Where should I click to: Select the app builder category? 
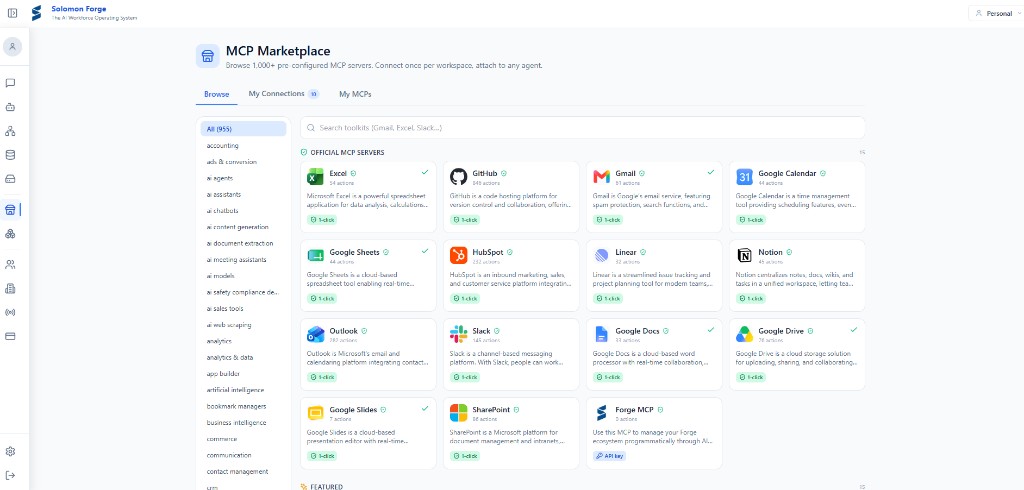click(243, 374)
